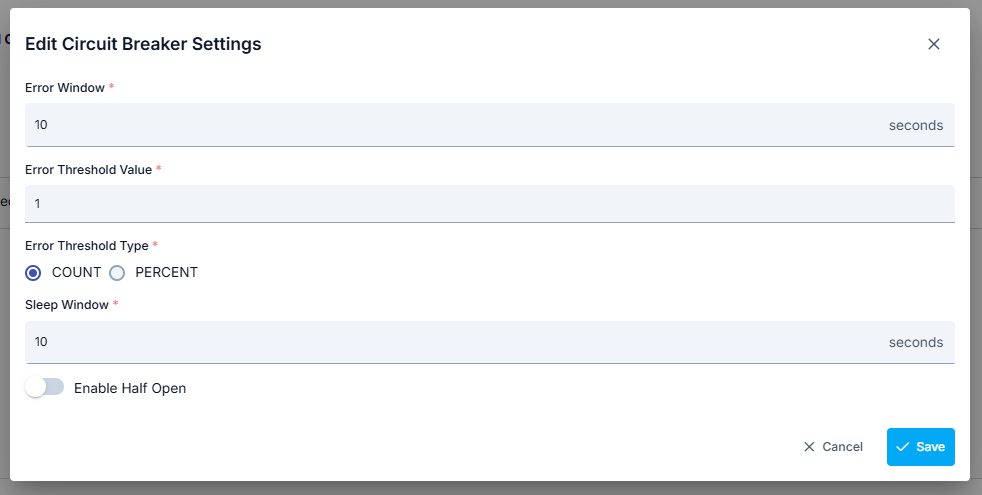Image resolution: width=982 pixels, height=495 pixels.
Task: Save the circuit breaker settings
Action: (921, 447)
